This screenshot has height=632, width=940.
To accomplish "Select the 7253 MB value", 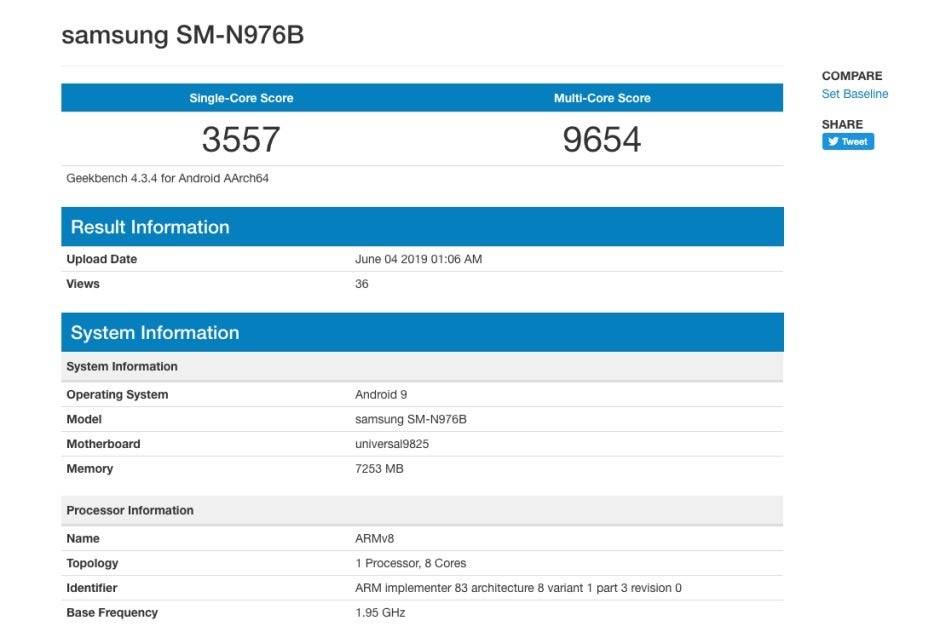I will pos(379,468).
